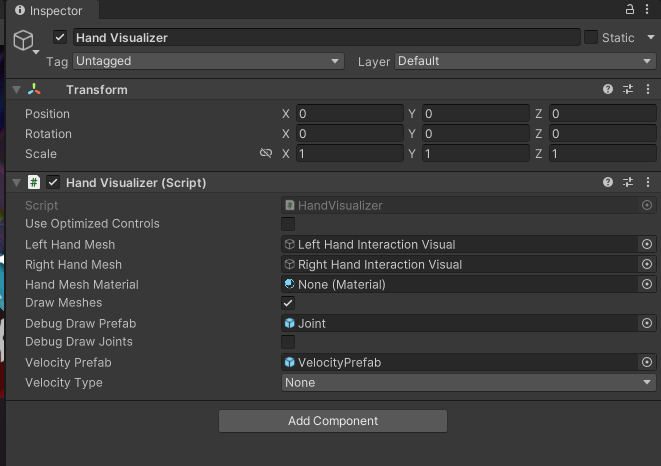
Task: Open Hand Visualizer script context menu
Action: pos(648,183)
